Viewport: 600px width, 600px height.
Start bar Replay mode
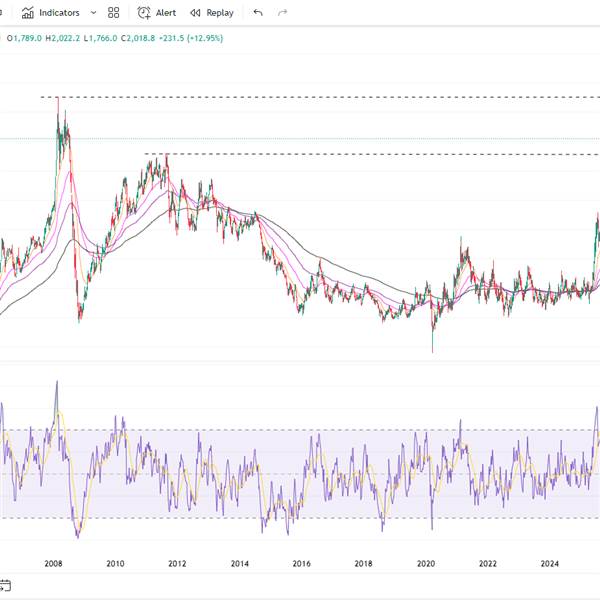click(212, 13)
